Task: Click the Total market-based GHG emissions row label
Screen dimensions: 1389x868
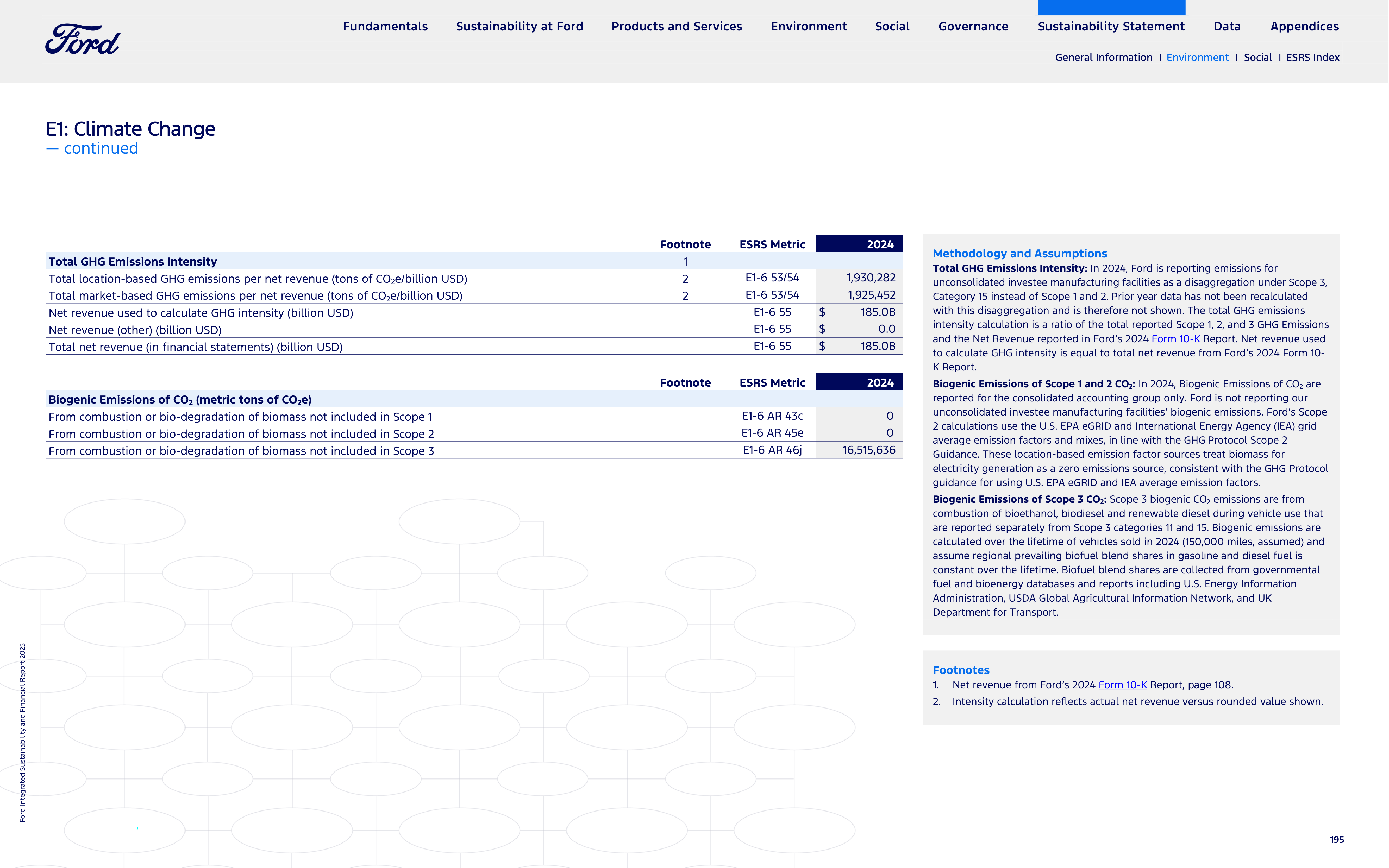Action: 255,296
